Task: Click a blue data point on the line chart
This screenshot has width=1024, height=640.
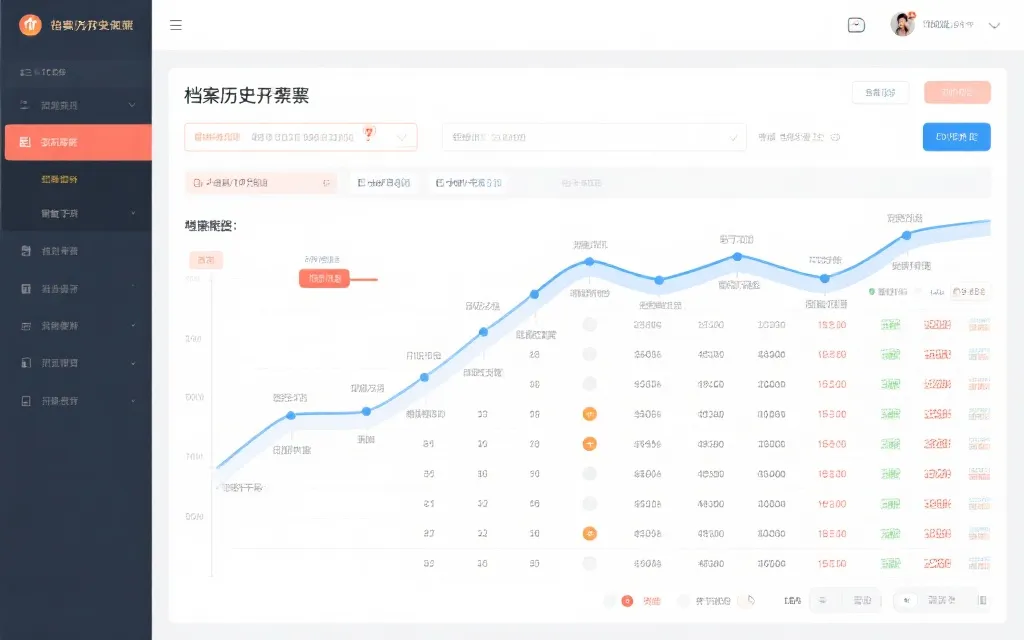Action: 590,260
